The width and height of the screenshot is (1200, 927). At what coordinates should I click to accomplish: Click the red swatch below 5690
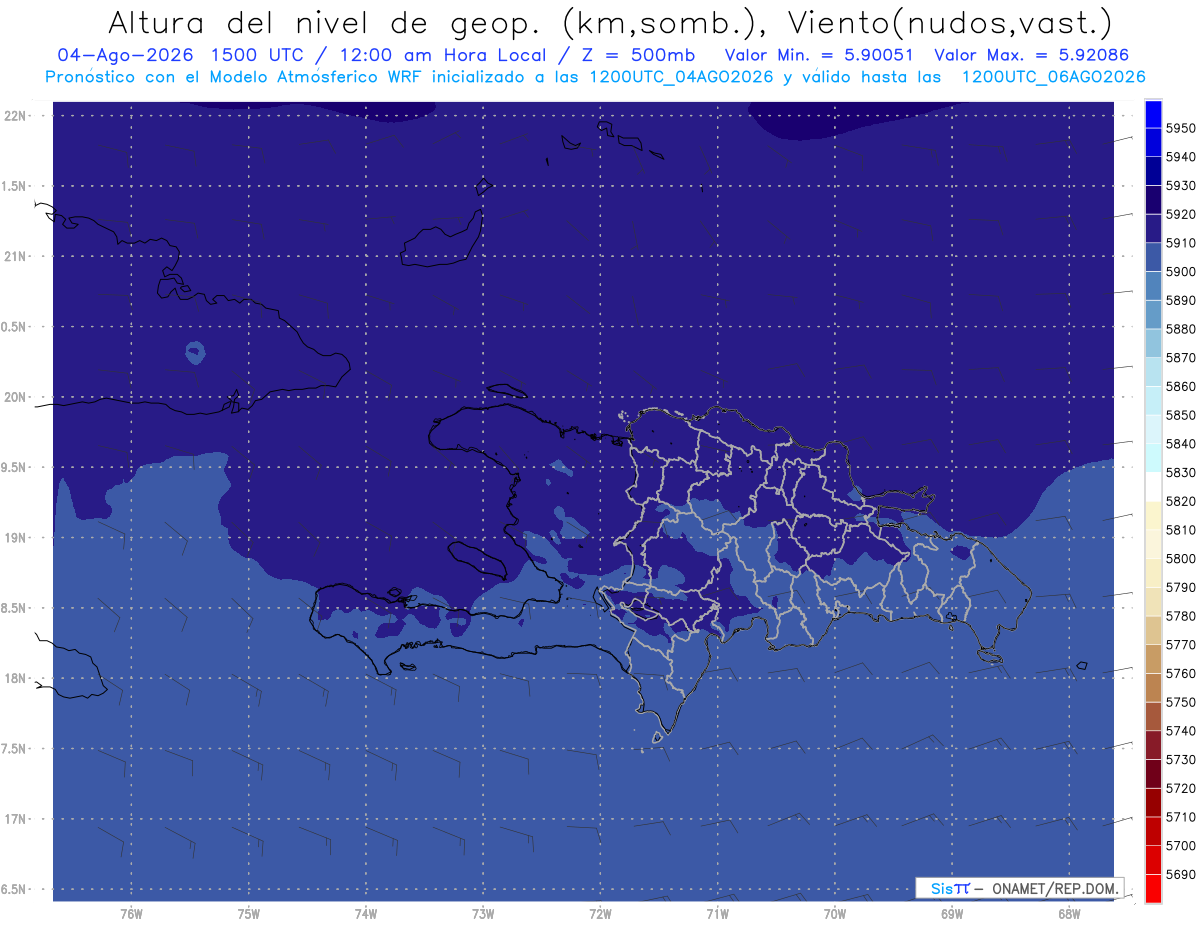(1153, 888)
